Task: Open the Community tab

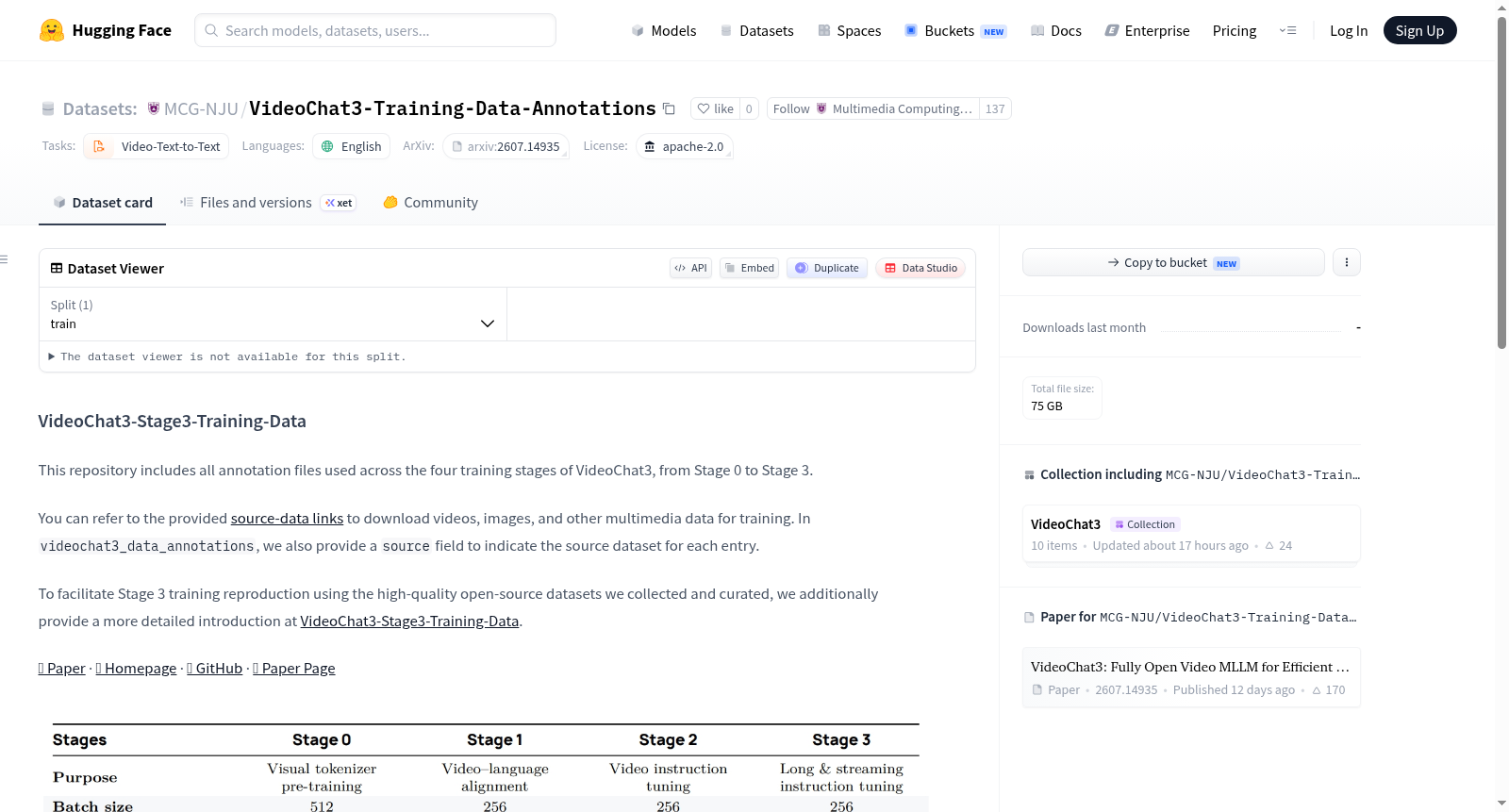Action: pyautogui.click(x=430, y=202)
